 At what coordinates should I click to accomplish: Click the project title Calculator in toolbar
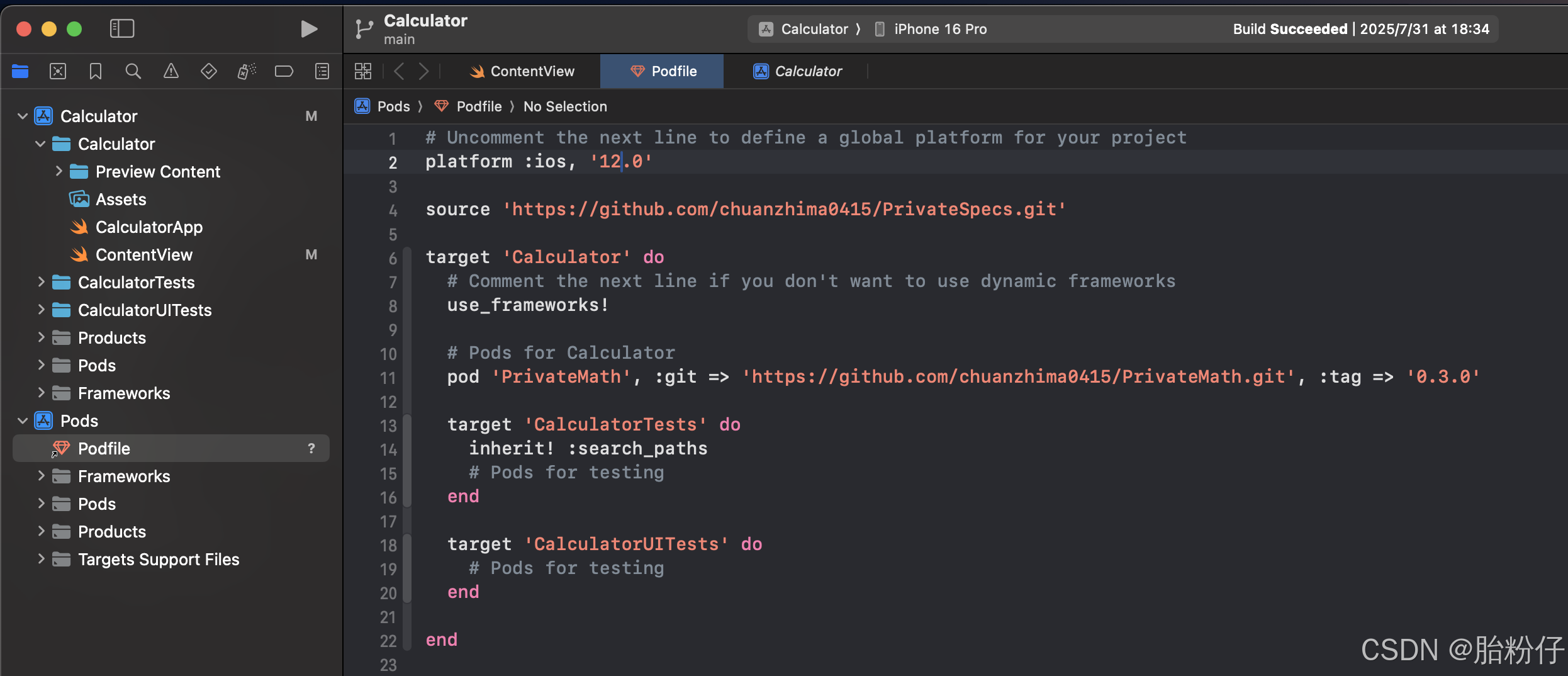click(425, 21)
